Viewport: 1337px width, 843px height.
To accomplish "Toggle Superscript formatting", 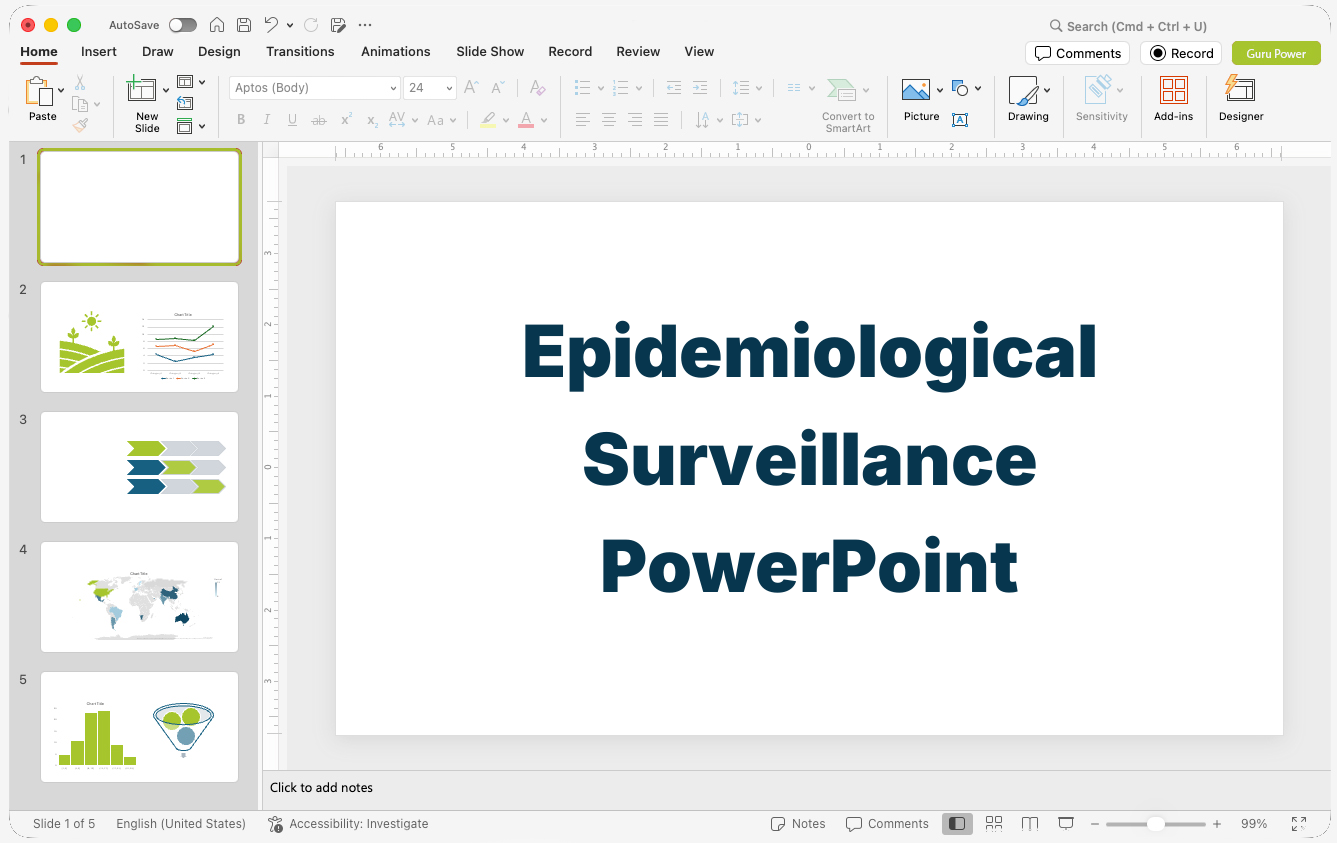I will [346, 120].
